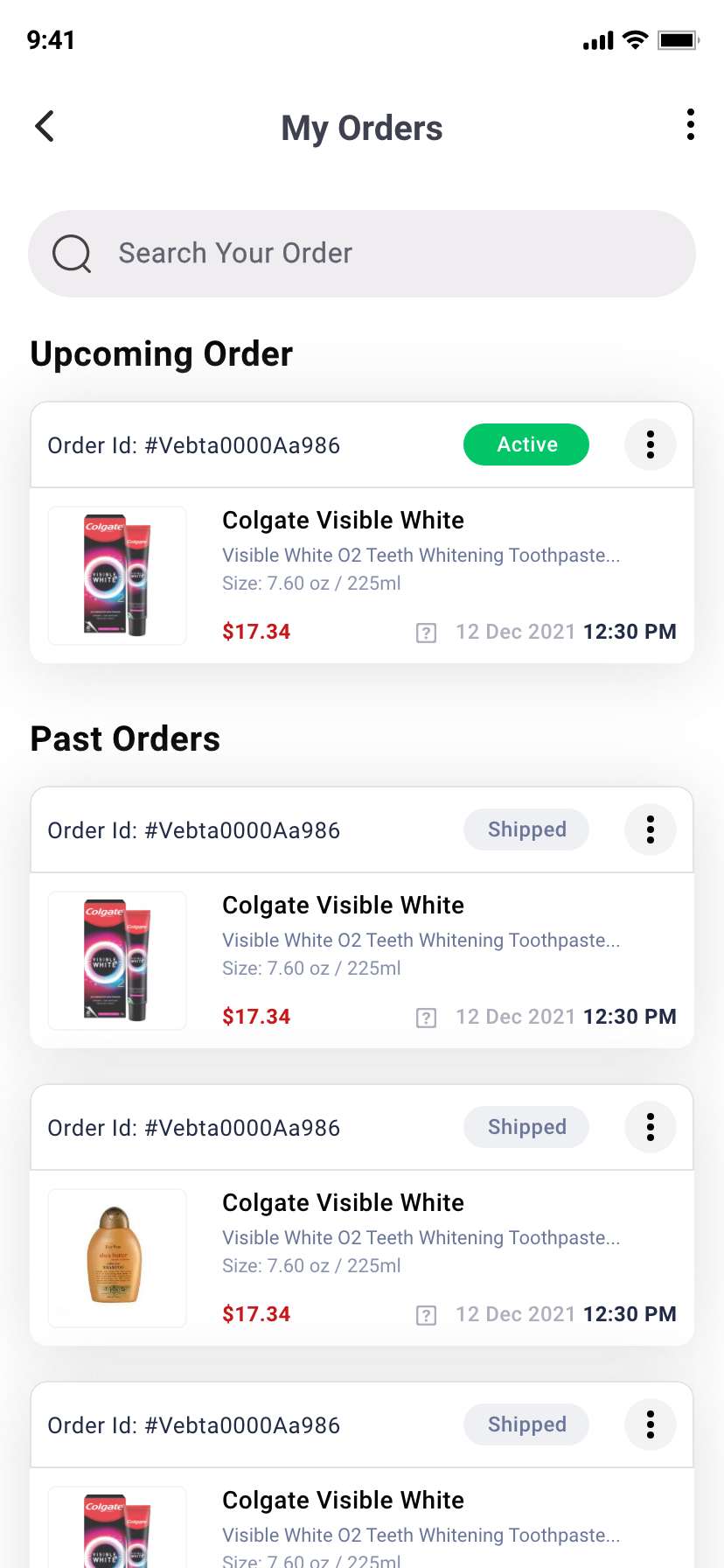Viewport: 724px width, 1568px height.
Task: Open options for the shampoo bottle order
Action: tap(650, 1127)
